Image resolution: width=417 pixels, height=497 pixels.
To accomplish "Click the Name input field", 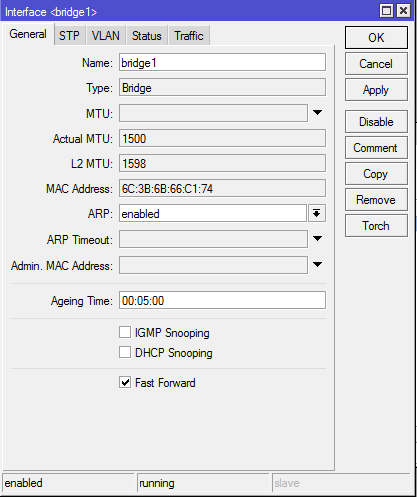I will point(222,62).
